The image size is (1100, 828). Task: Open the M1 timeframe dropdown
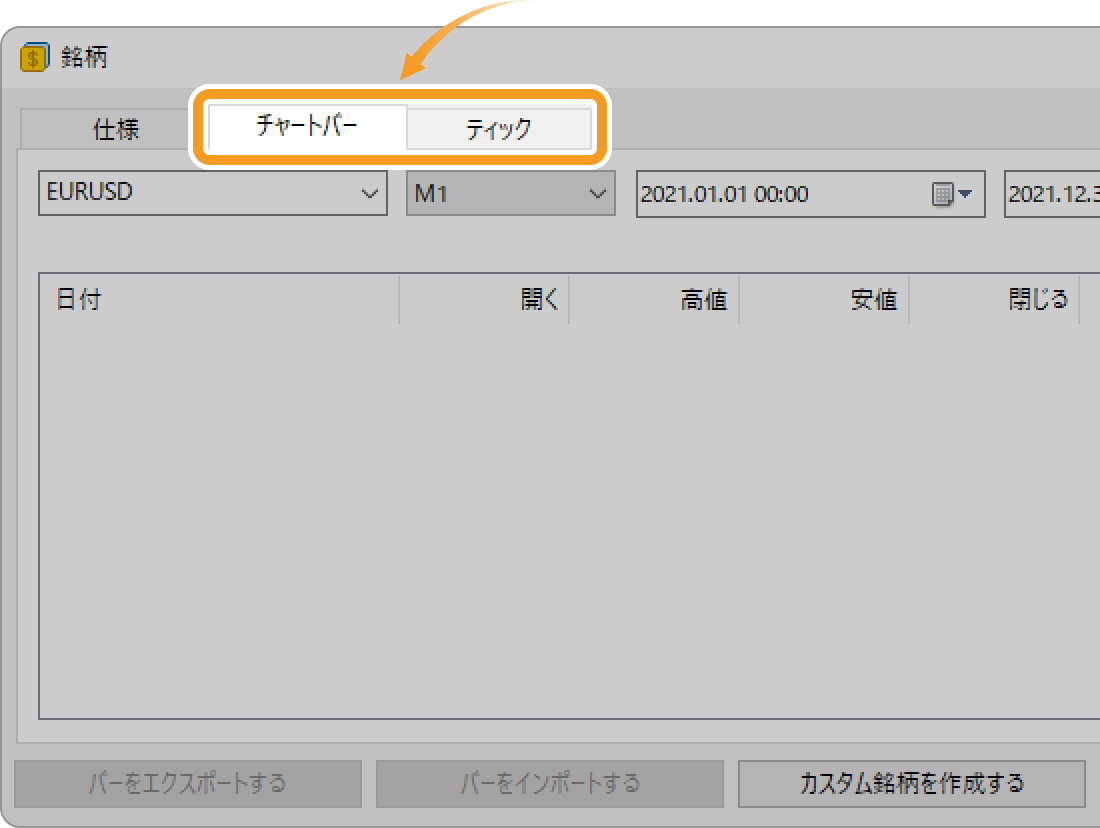(511, 193)
